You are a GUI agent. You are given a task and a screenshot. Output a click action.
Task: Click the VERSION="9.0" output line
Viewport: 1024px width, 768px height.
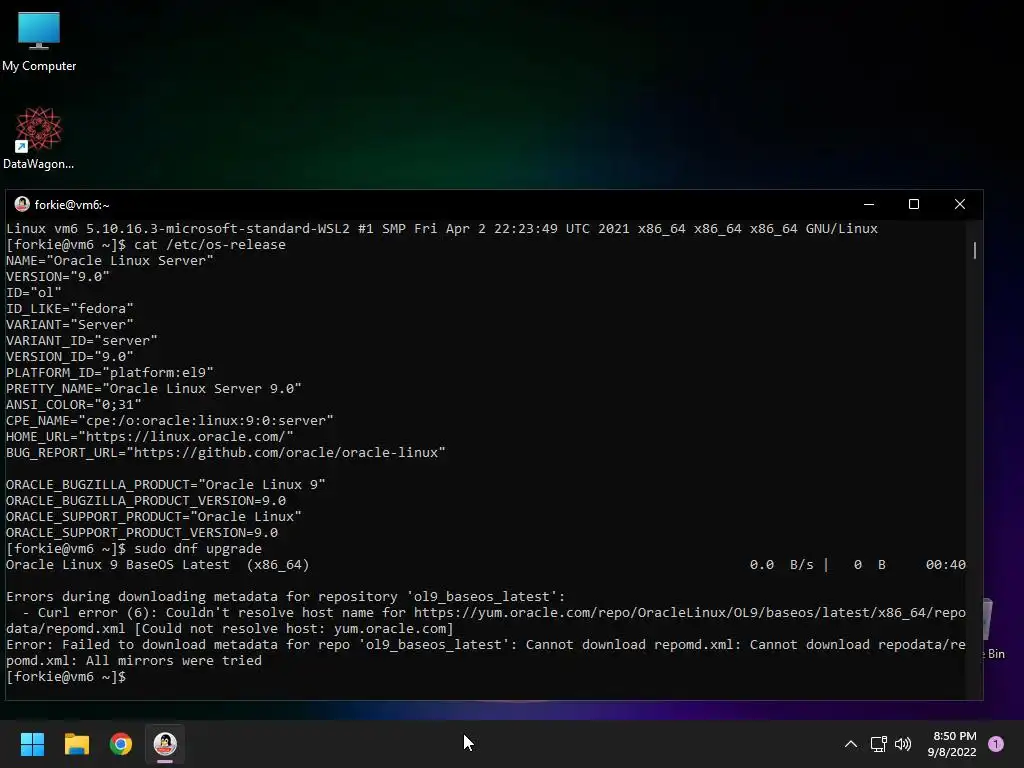pos(57,277)
